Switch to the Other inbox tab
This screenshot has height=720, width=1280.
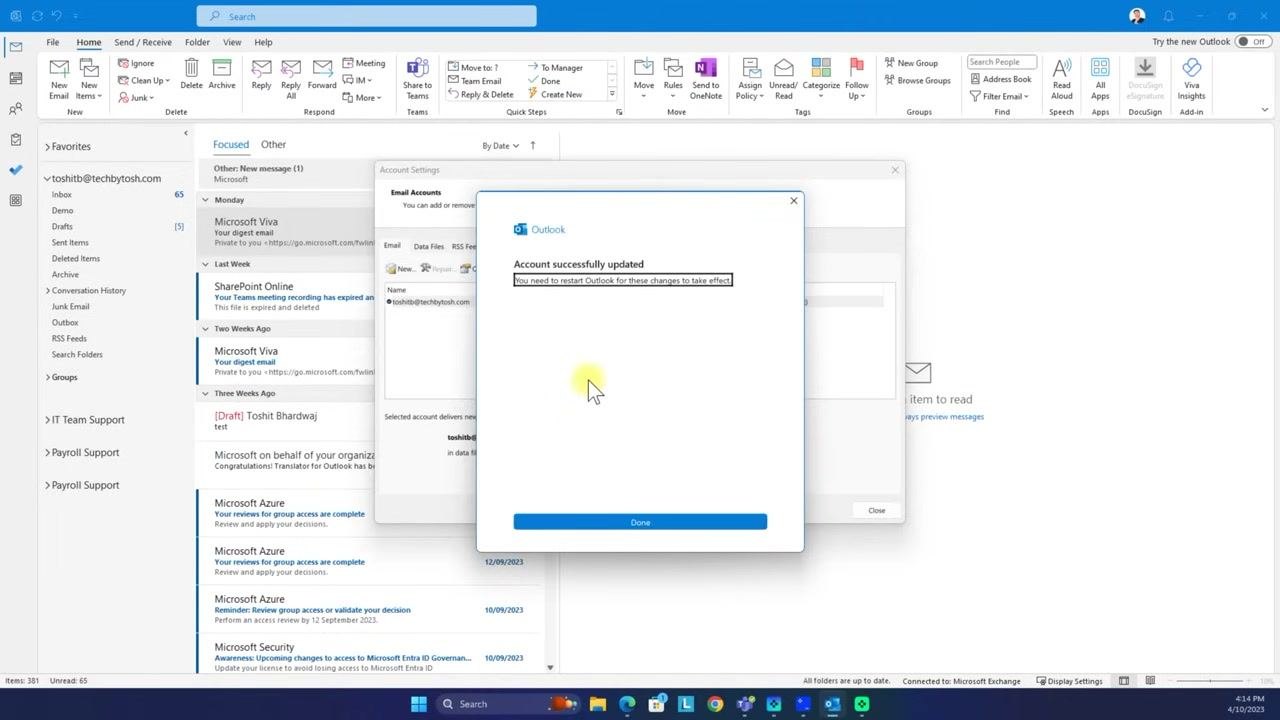[273, 145]
